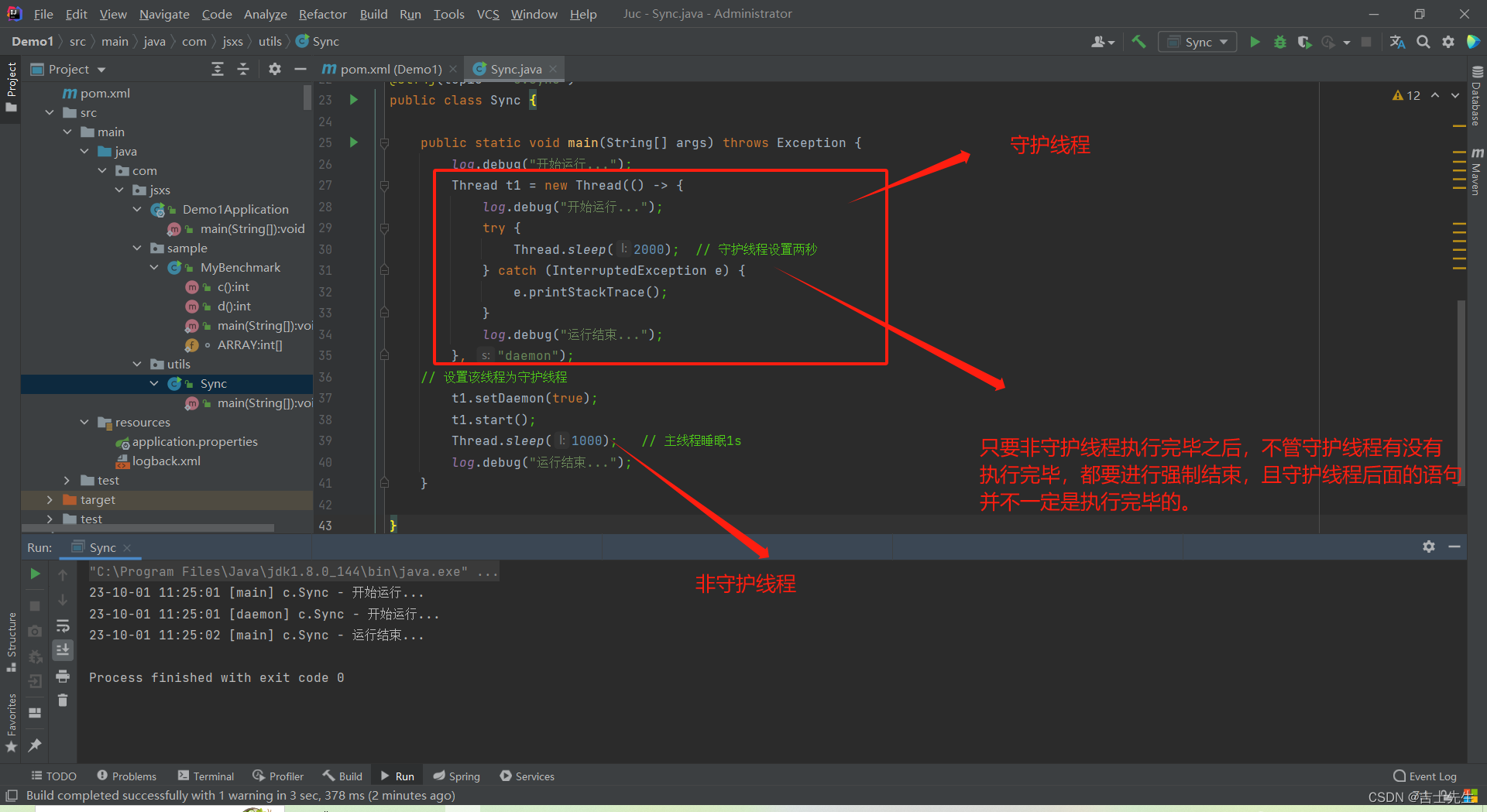The height and width of the screenshot is (812, 1487).
Task: Minimize the Run tool window
Action: coord(1454,546)
